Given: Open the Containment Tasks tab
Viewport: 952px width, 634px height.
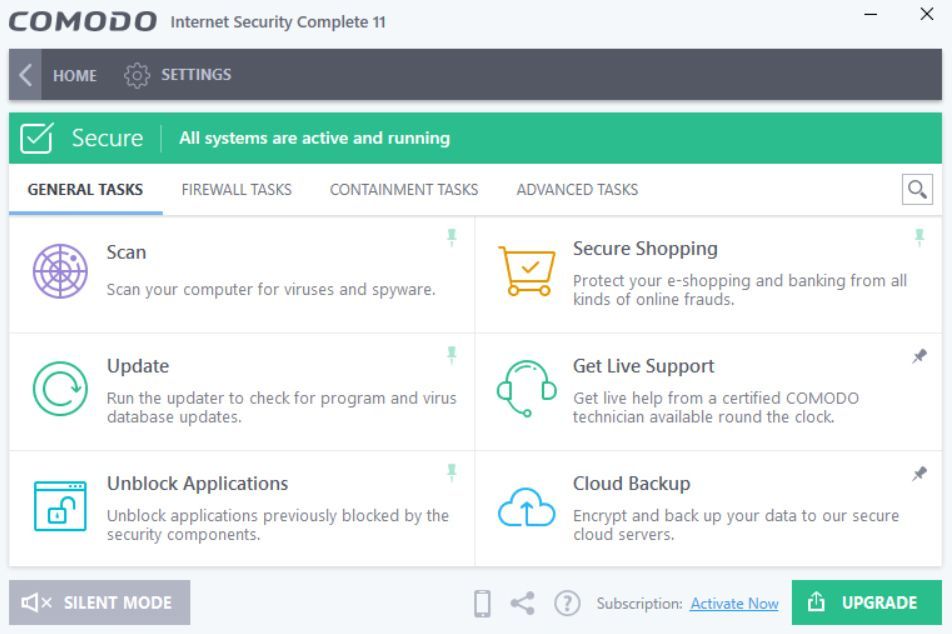Looking at the screenshot, I should click(404, 190).
